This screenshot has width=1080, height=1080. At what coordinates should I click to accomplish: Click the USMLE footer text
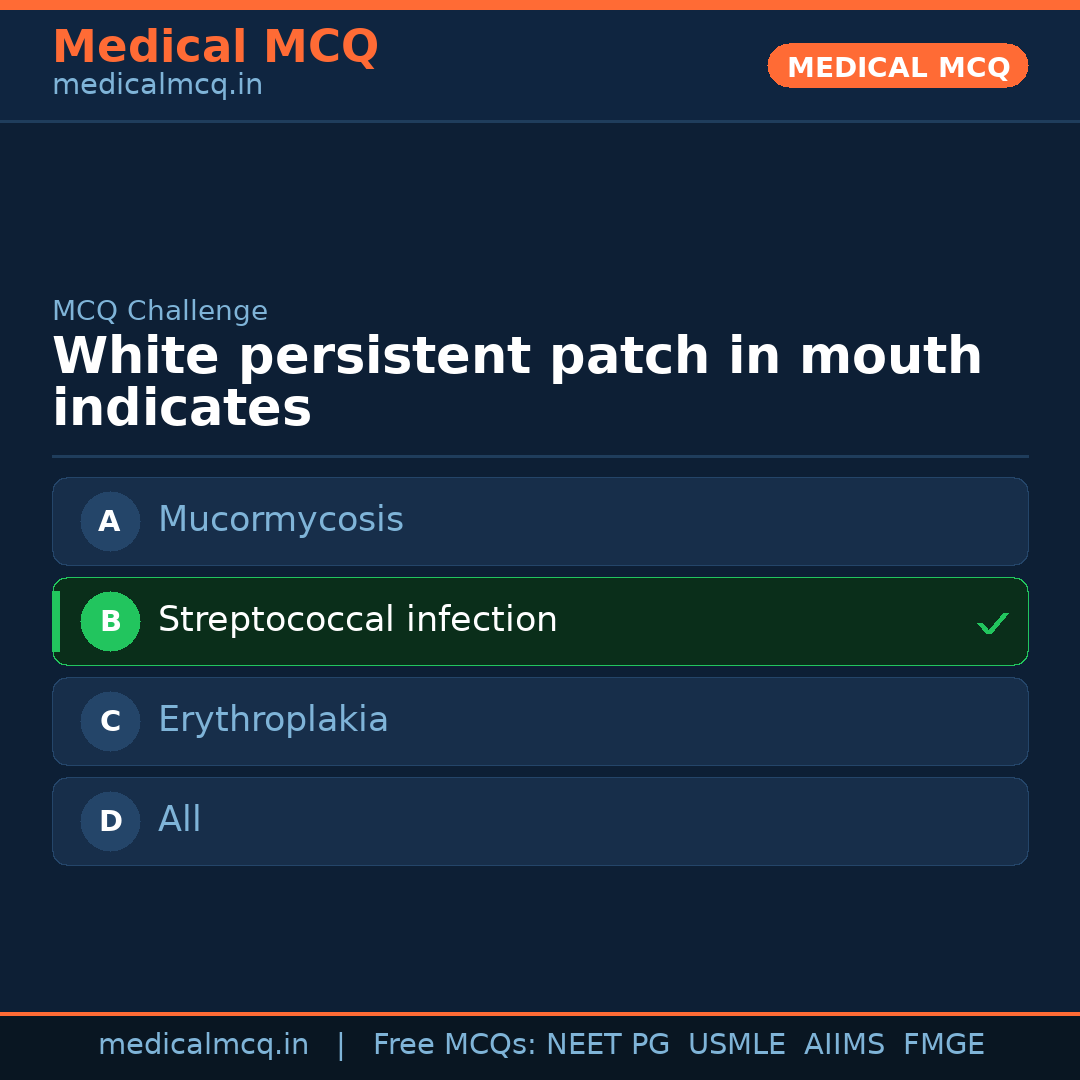[x=737, y=1045]
